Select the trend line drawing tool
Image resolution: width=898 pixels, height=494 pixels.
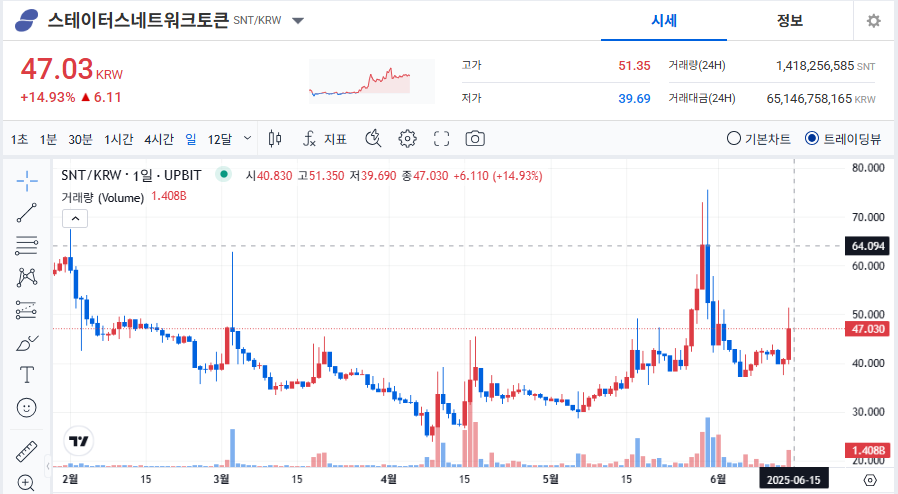(27, 213)
